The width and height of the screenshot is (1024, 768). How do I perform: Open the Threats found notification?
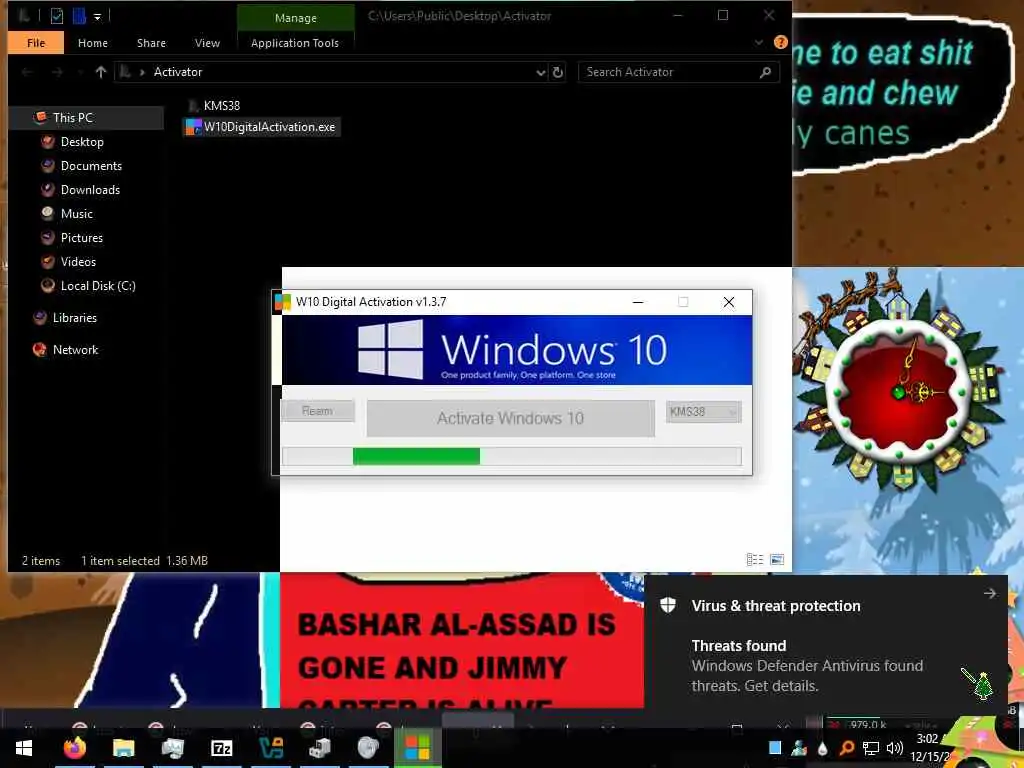click(x=825, y=641)
